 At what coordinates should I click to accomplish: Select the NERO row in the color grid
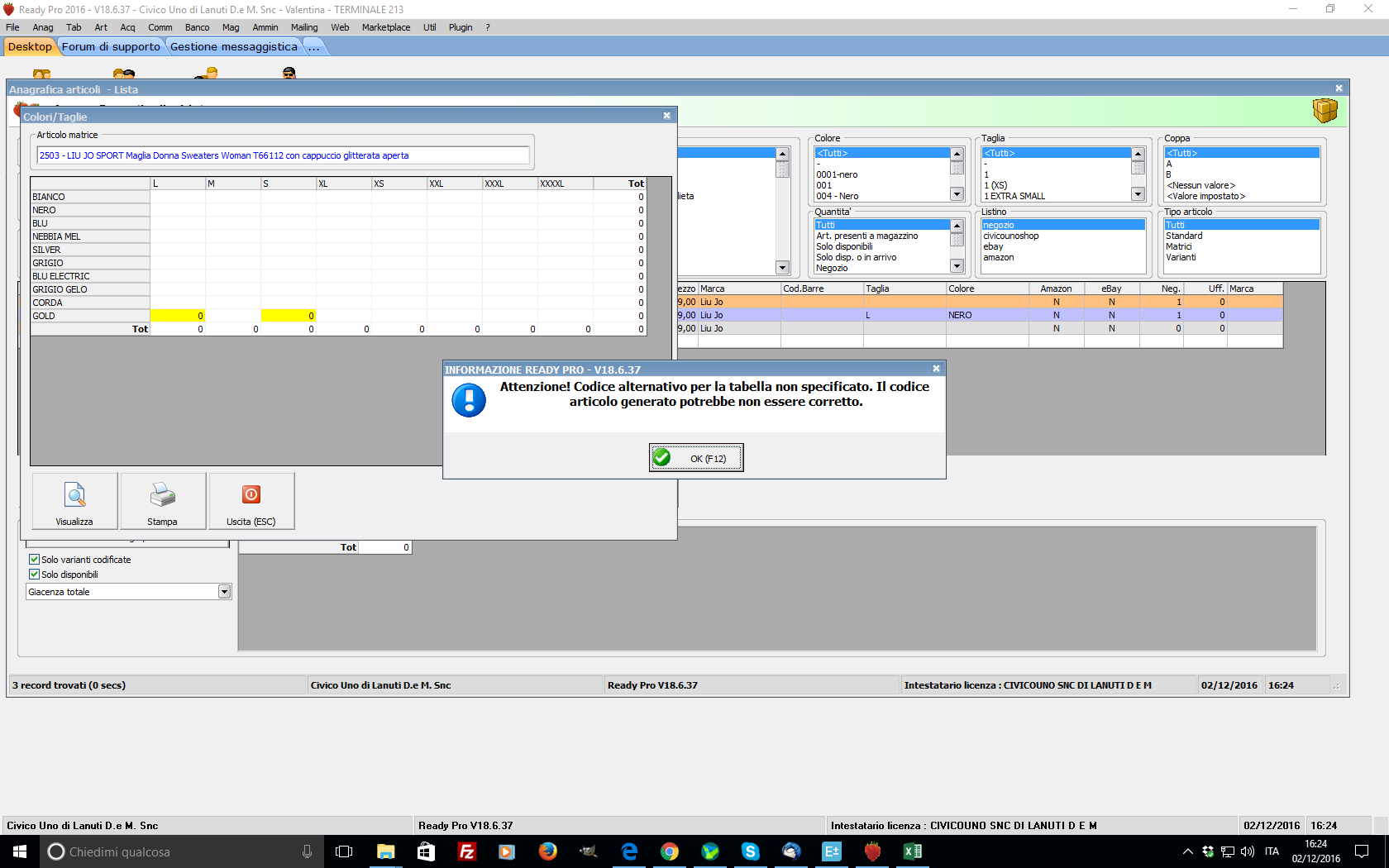tap(90, 210)
